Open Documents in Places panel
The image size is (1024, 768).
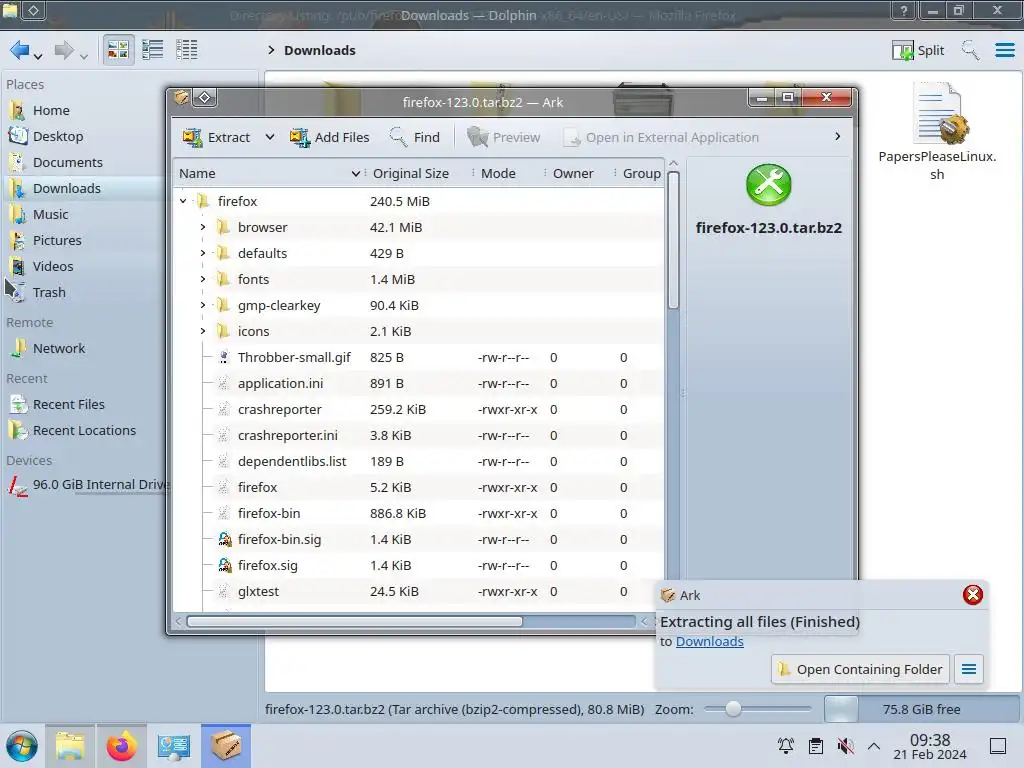[67, 163]
